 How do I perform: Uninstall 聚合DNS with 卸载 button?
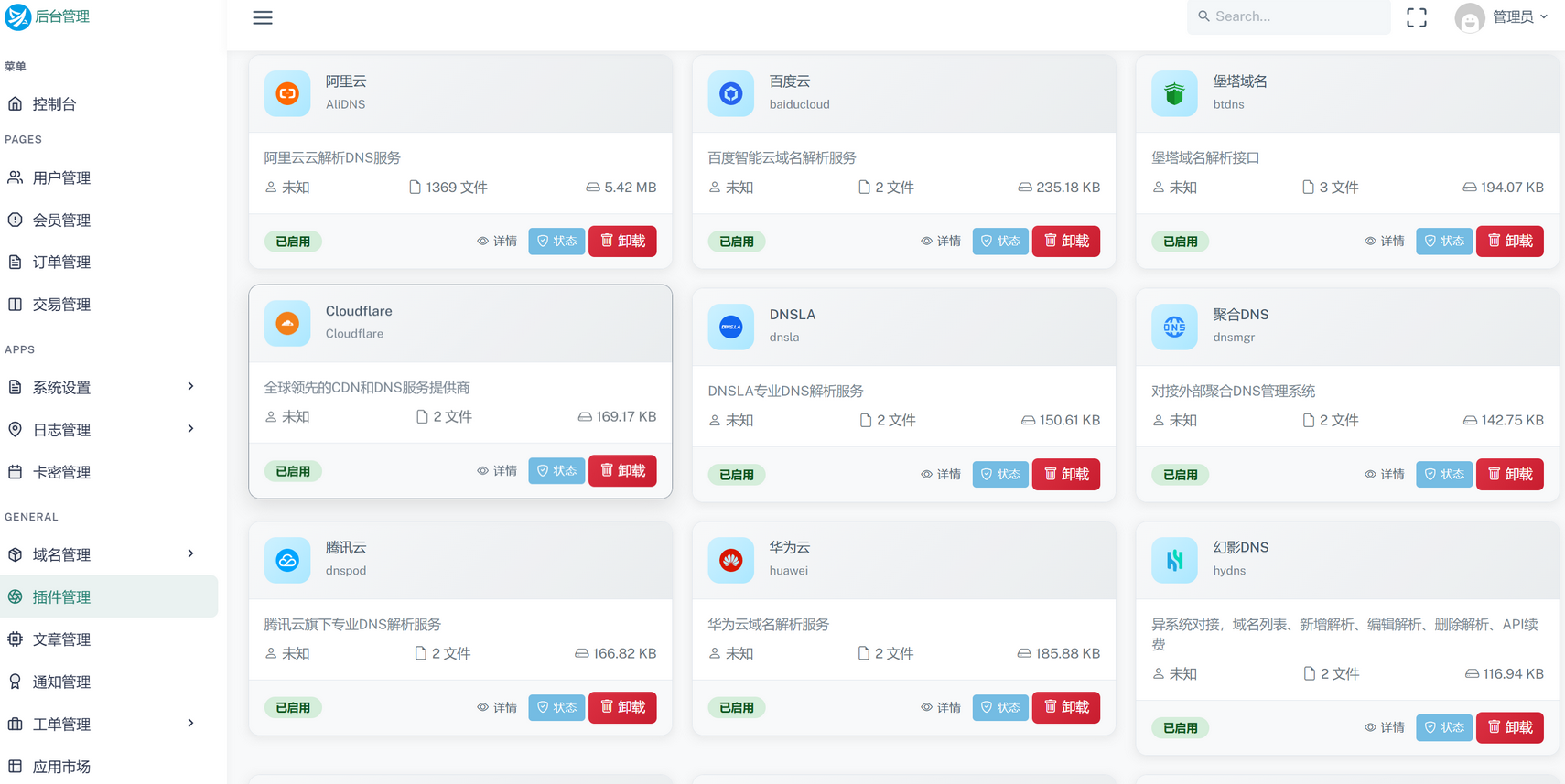(1510, 474)
